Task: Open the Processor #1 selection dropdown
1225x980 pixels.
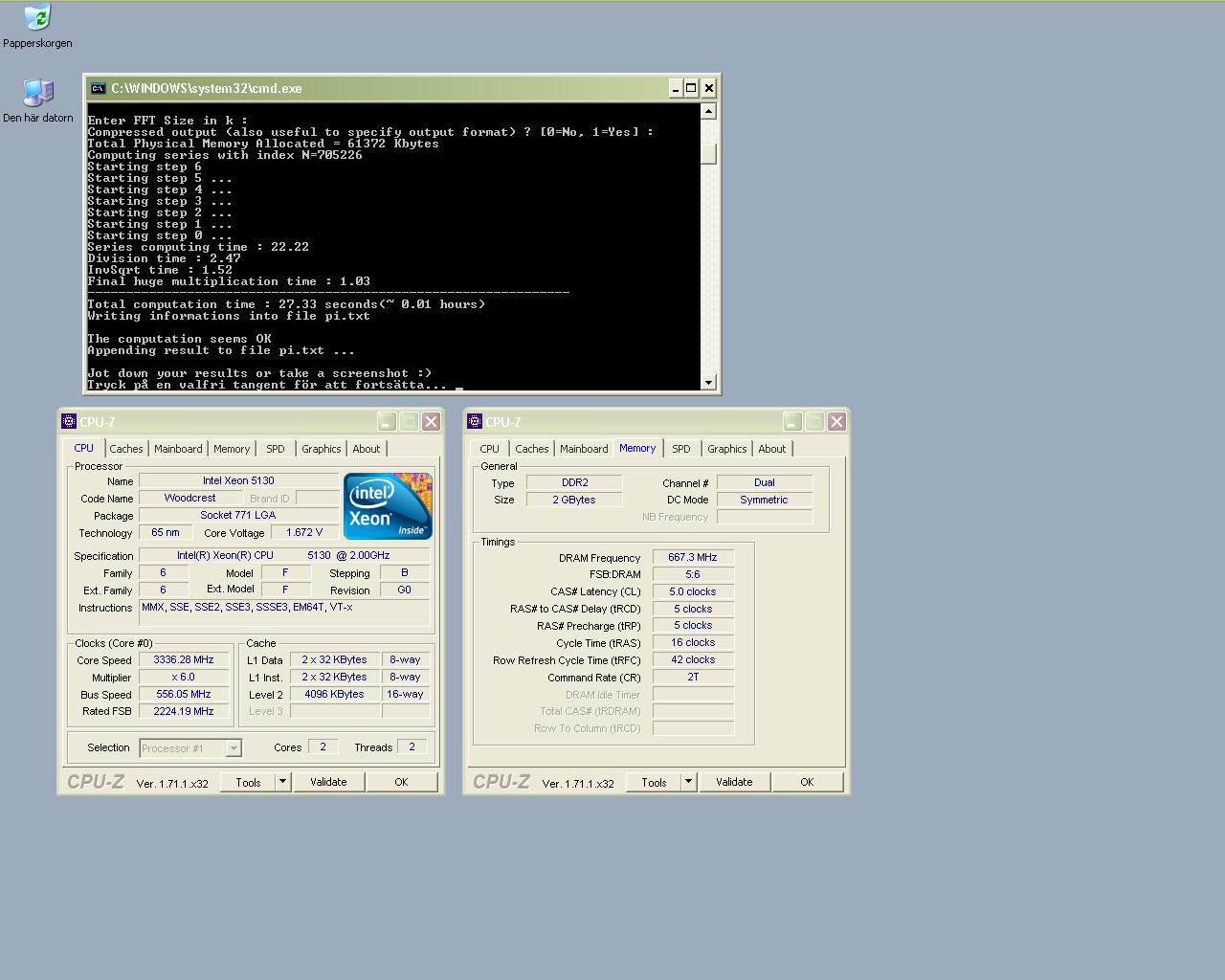Action: (190, 748)
